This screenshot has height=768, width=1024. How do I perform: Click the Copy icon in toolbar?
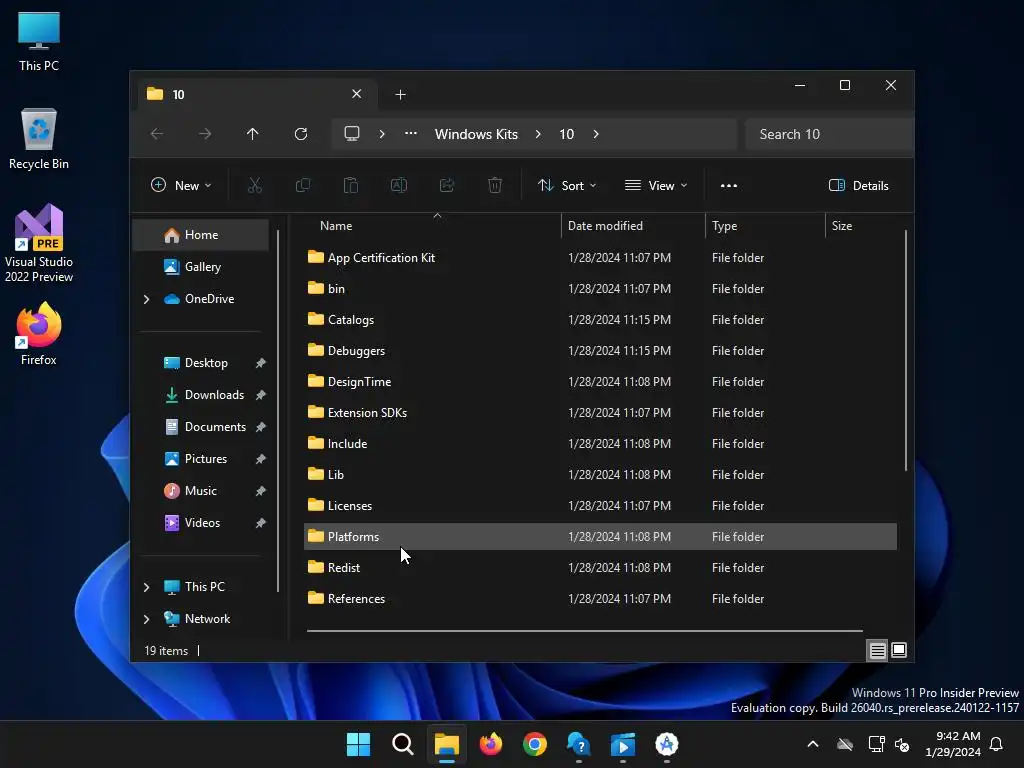[302, 185]
